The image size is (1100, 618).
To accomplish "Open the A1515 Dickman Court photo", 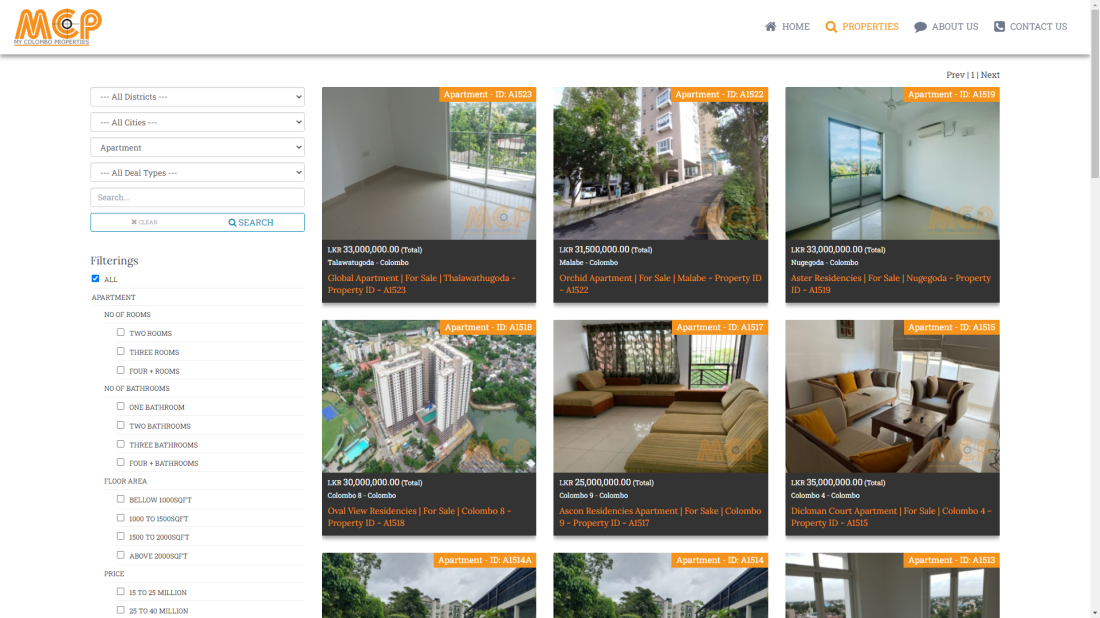I will pos(892,396).
